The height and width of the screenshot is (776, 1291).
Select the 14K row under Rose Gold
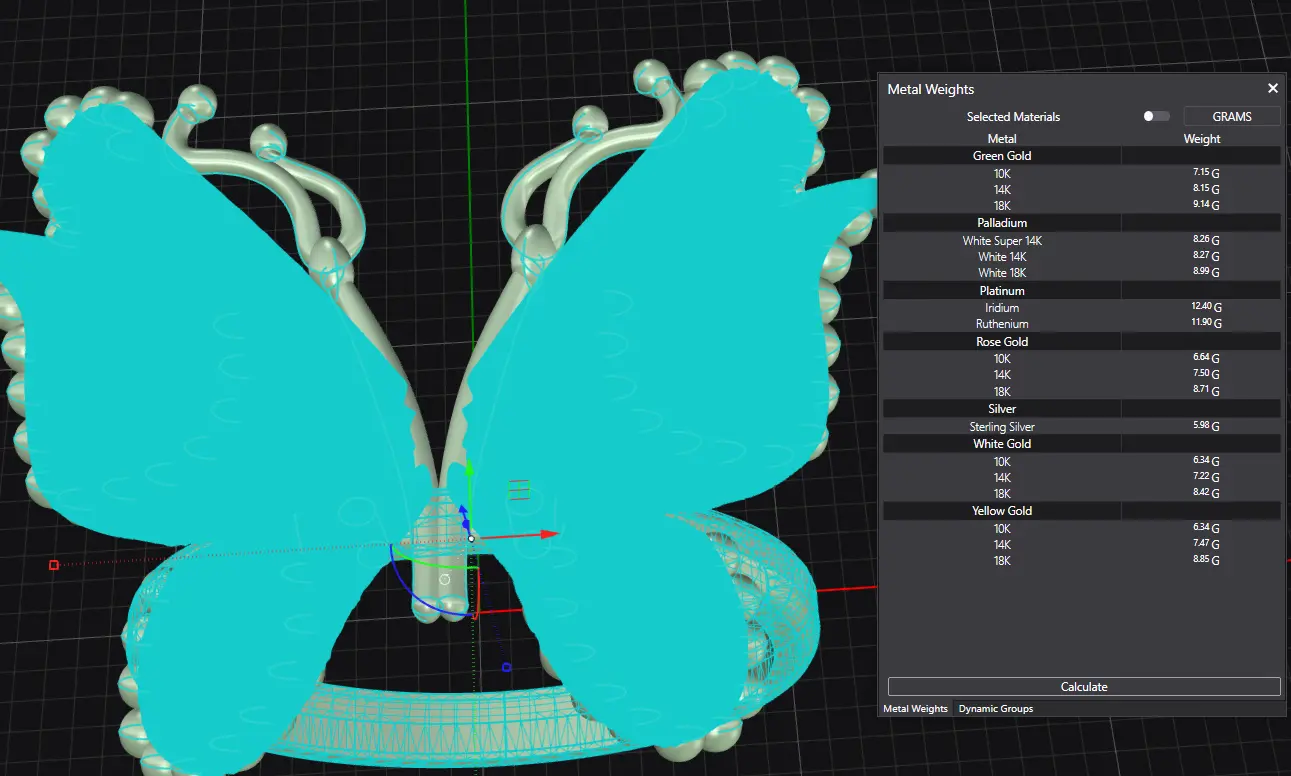point(1082,375)
